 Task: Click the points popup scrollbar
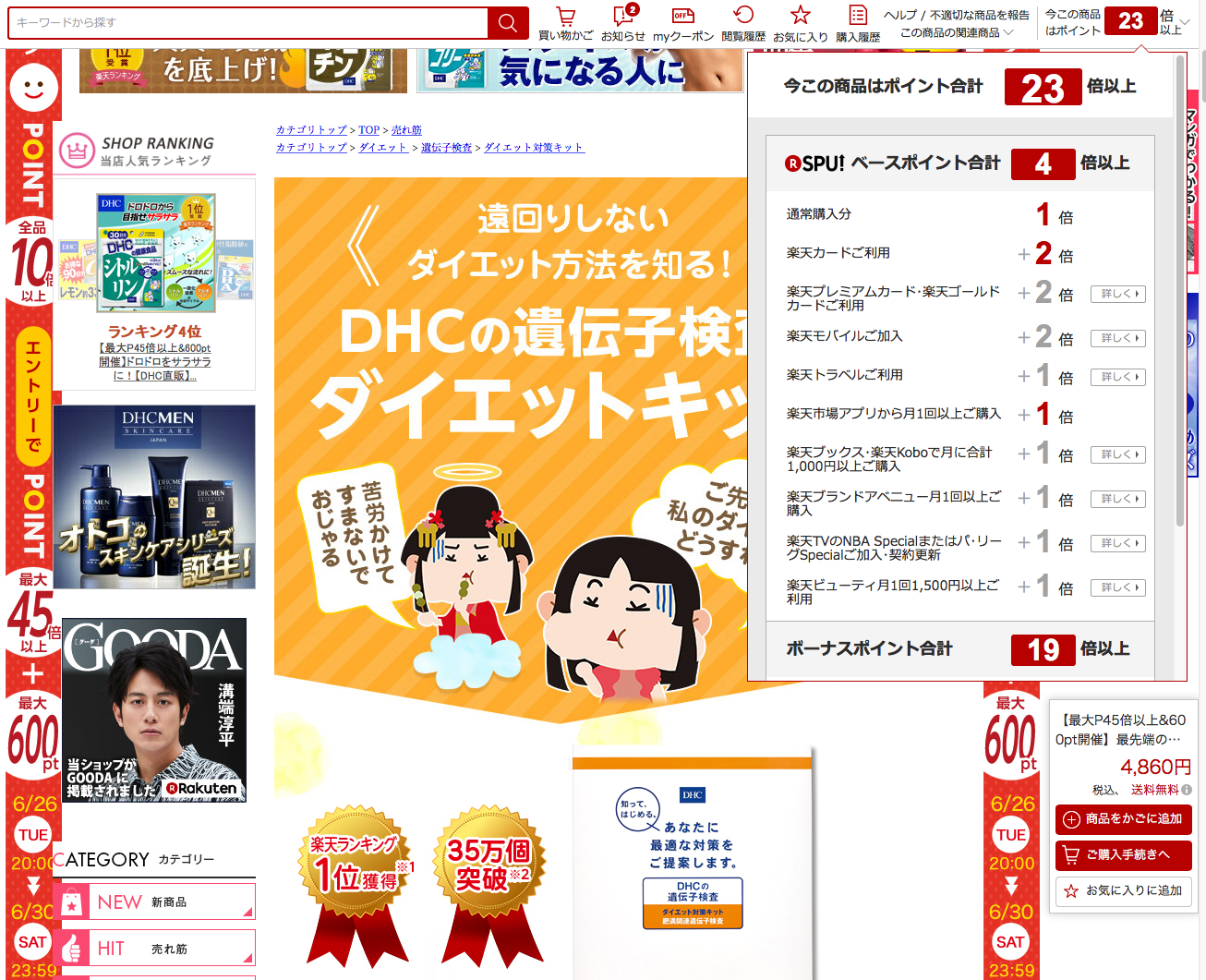click(1180, 291)
